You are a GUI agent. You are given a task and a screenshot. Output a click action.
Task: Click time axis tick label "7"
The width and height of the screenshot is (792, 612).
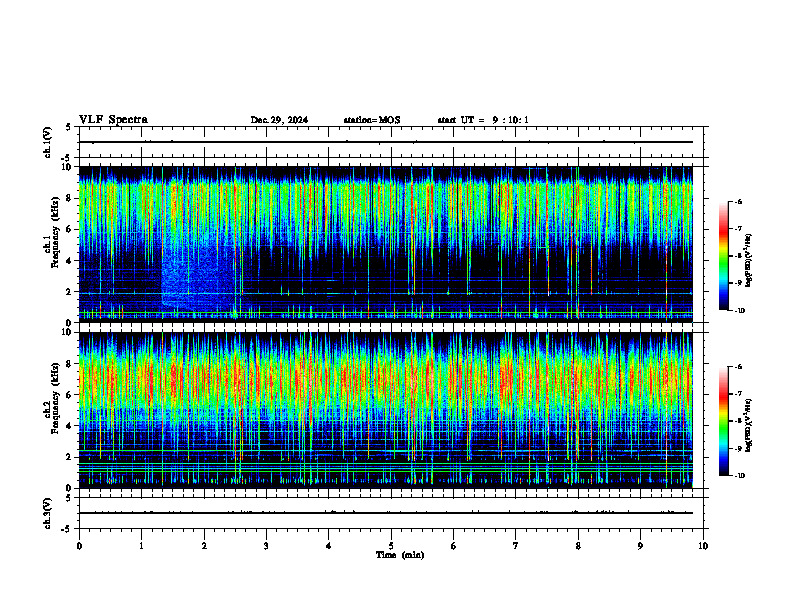point(515,546)
